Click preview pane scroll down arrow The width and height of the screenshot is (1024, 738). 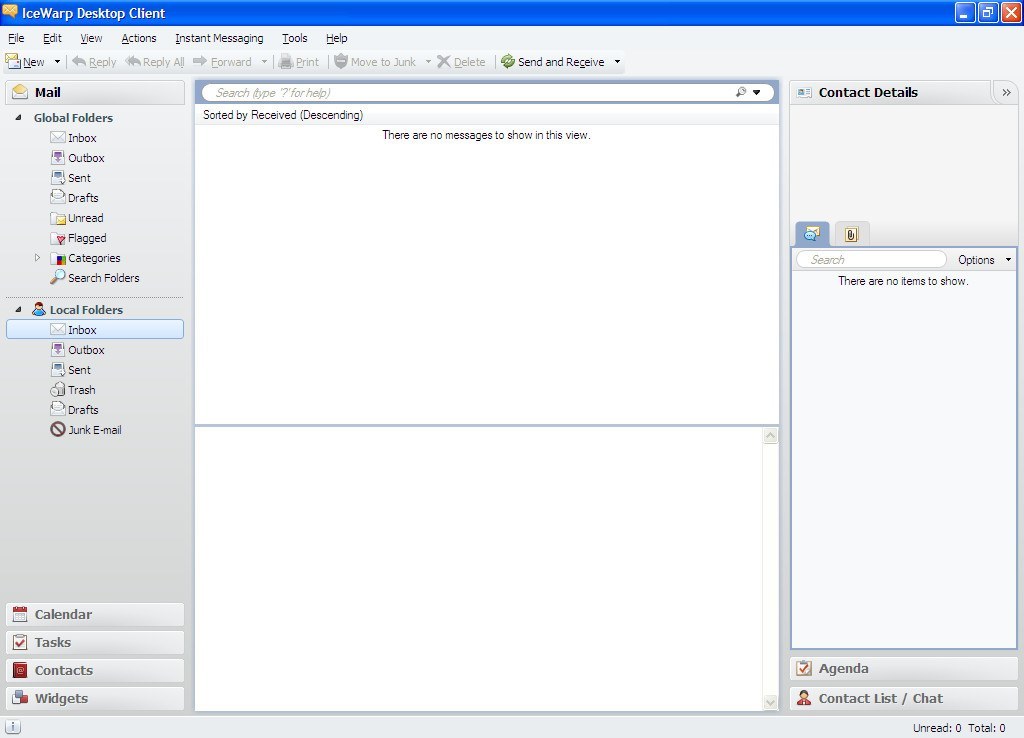click(771, 703)
